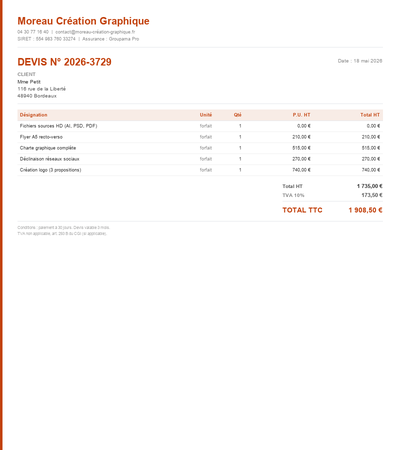400x450 pixels.
Task: Click the TVA 10% label
Action: 293,195
